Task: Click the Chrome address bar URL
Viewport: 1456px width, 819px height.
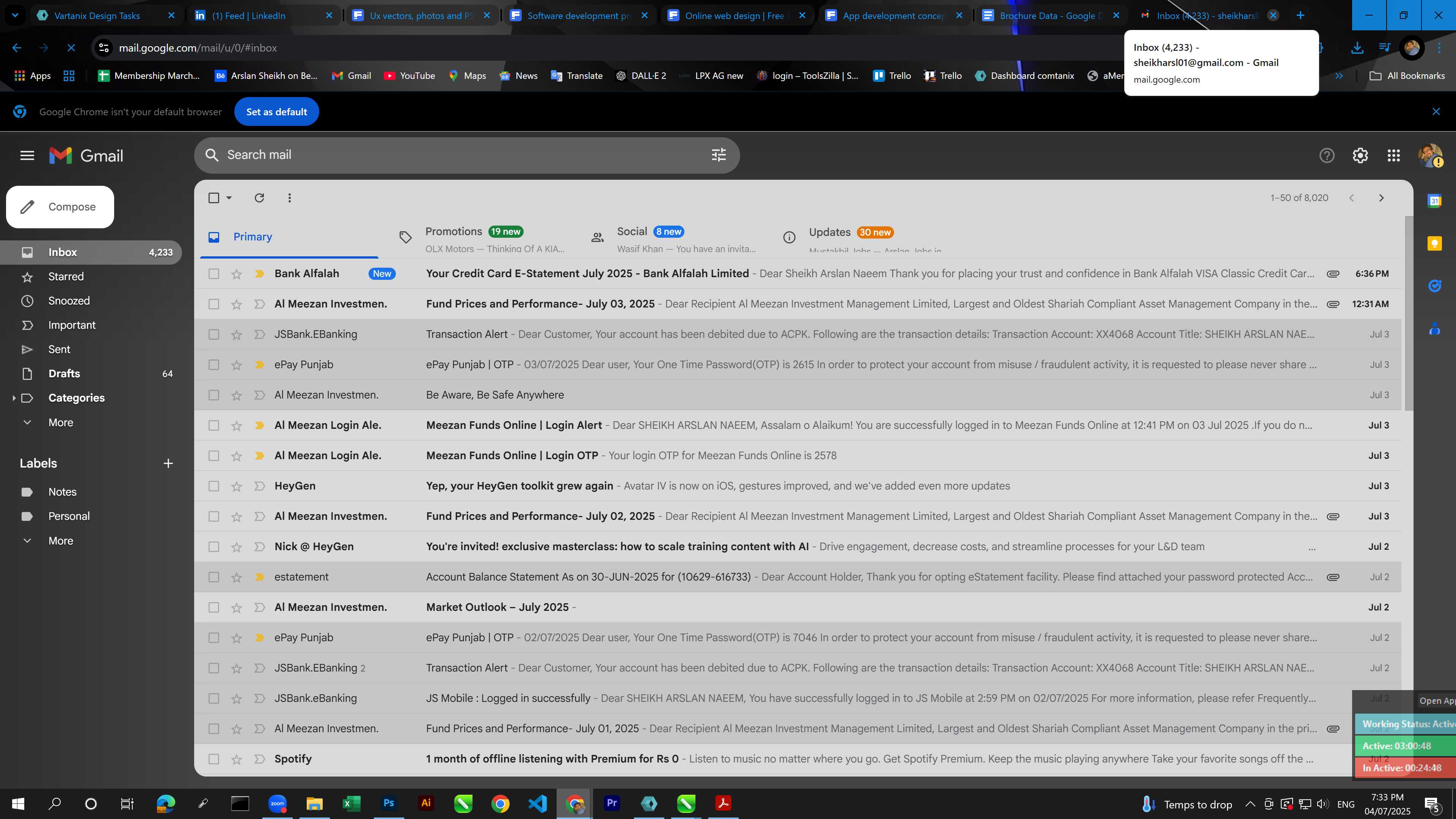Action: pos(198,48)
